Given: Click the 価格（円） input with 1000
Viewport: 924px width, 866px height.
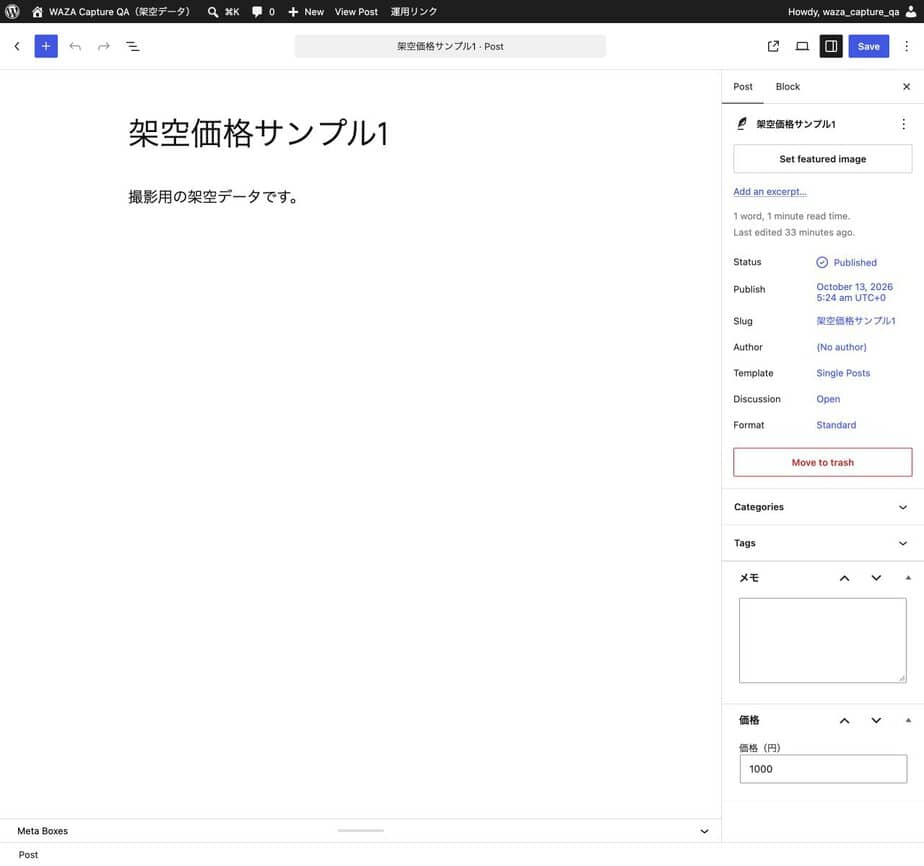Looking at the screenshot, I should 823,769.
